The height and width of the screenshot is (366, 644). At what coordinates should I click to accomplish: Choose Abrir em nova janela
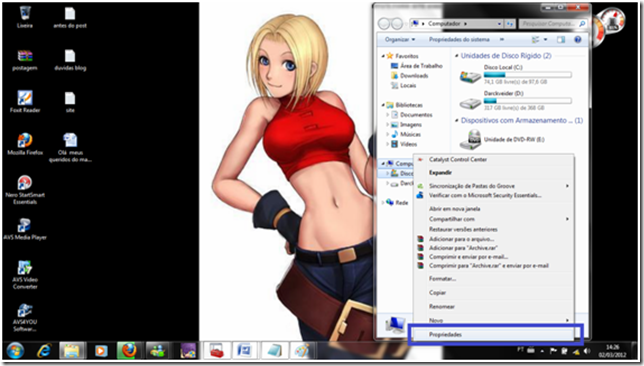(493, 209)
